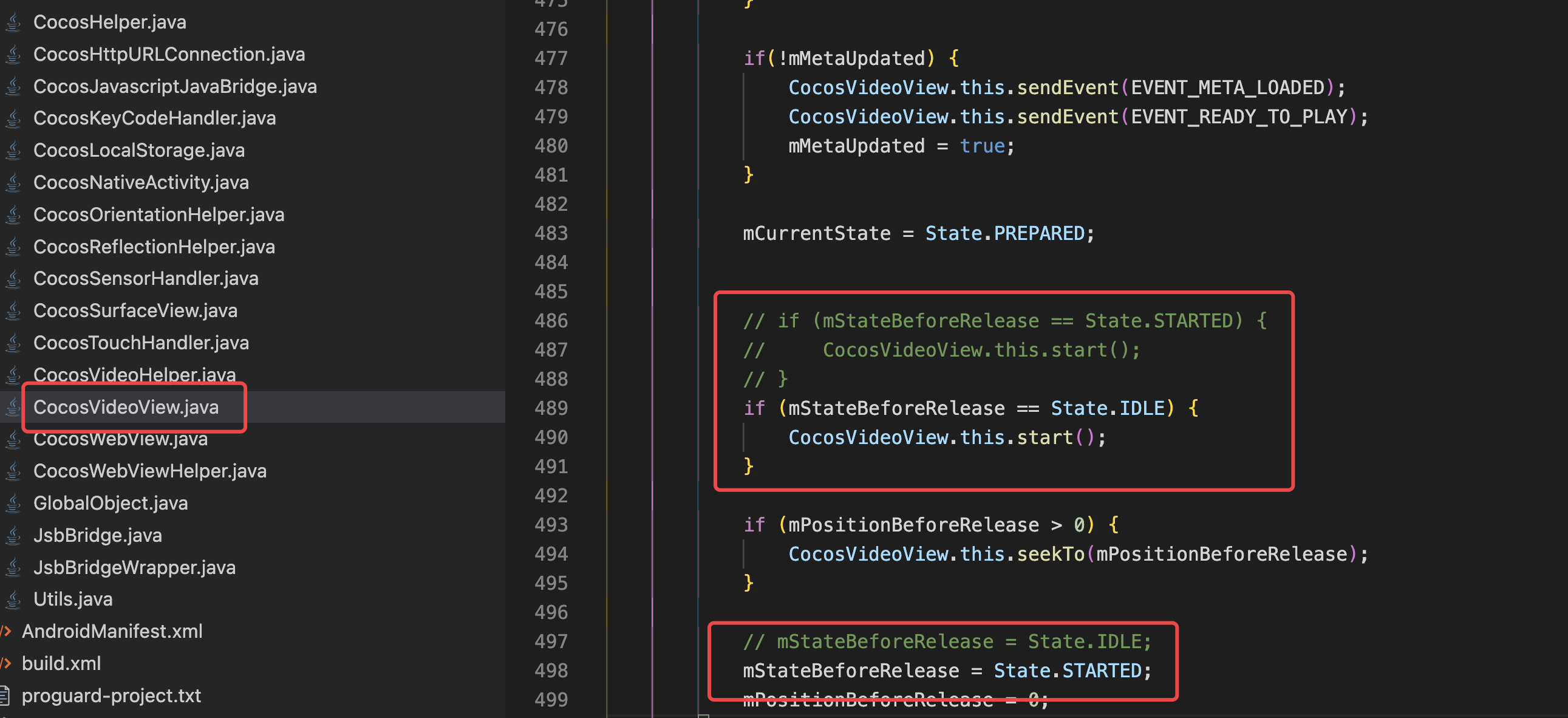Click the Java icon beside CocosHelper.java
The image size is (1568, 718).
point(13,22)
